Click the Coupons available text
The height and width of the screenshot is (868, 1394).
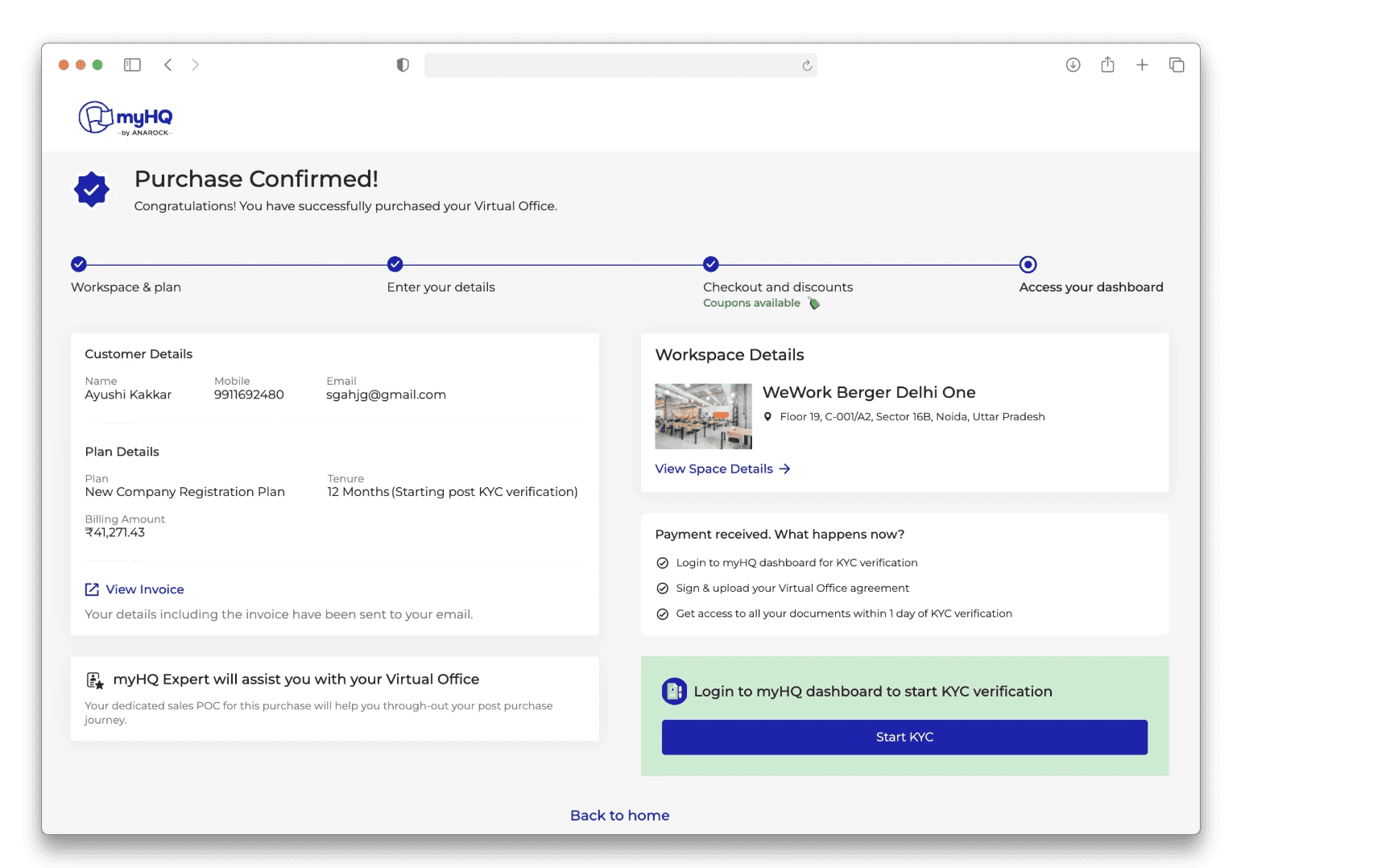[x=751, y=303]
